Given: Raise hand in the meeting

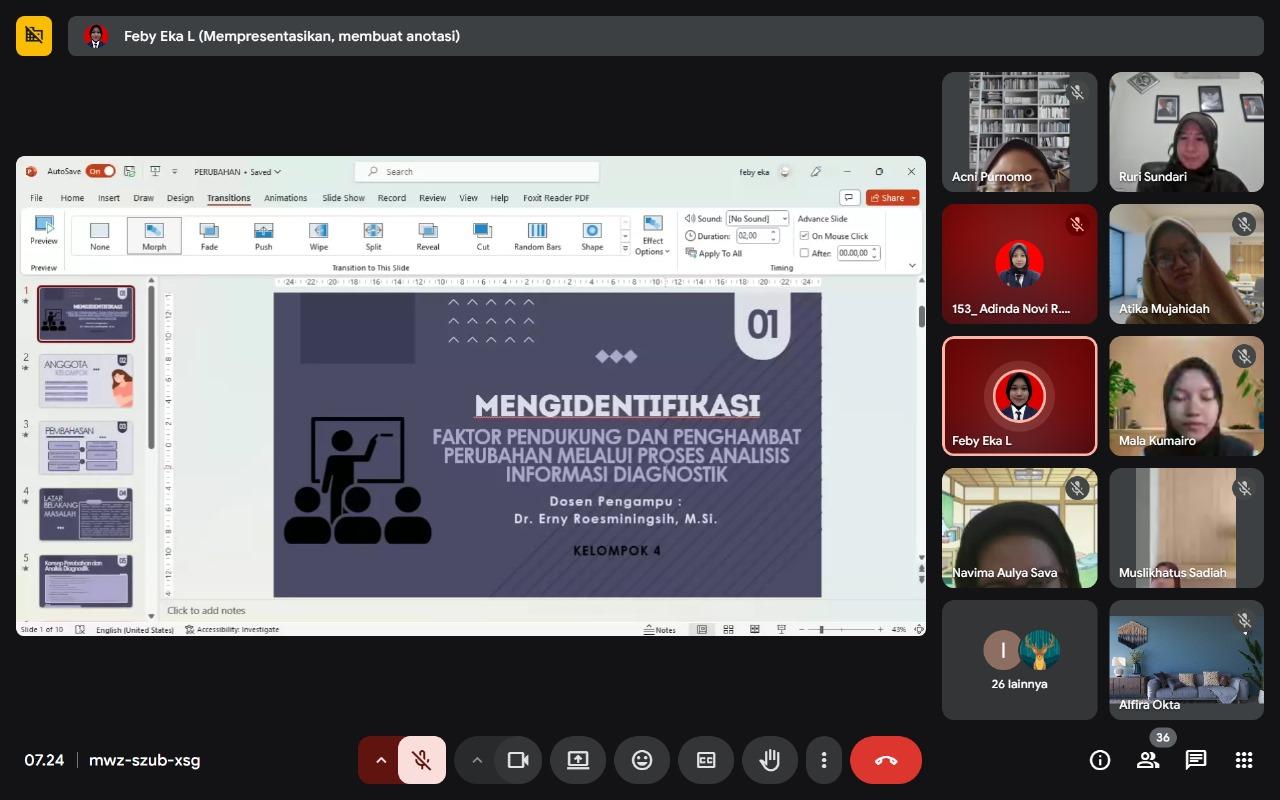Looking at the screenshot, I should coord(769,760).
